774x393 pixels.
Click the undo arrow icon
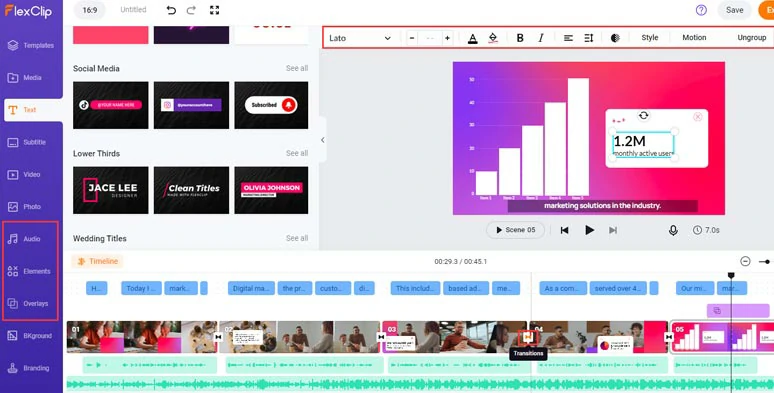point(171,10)
